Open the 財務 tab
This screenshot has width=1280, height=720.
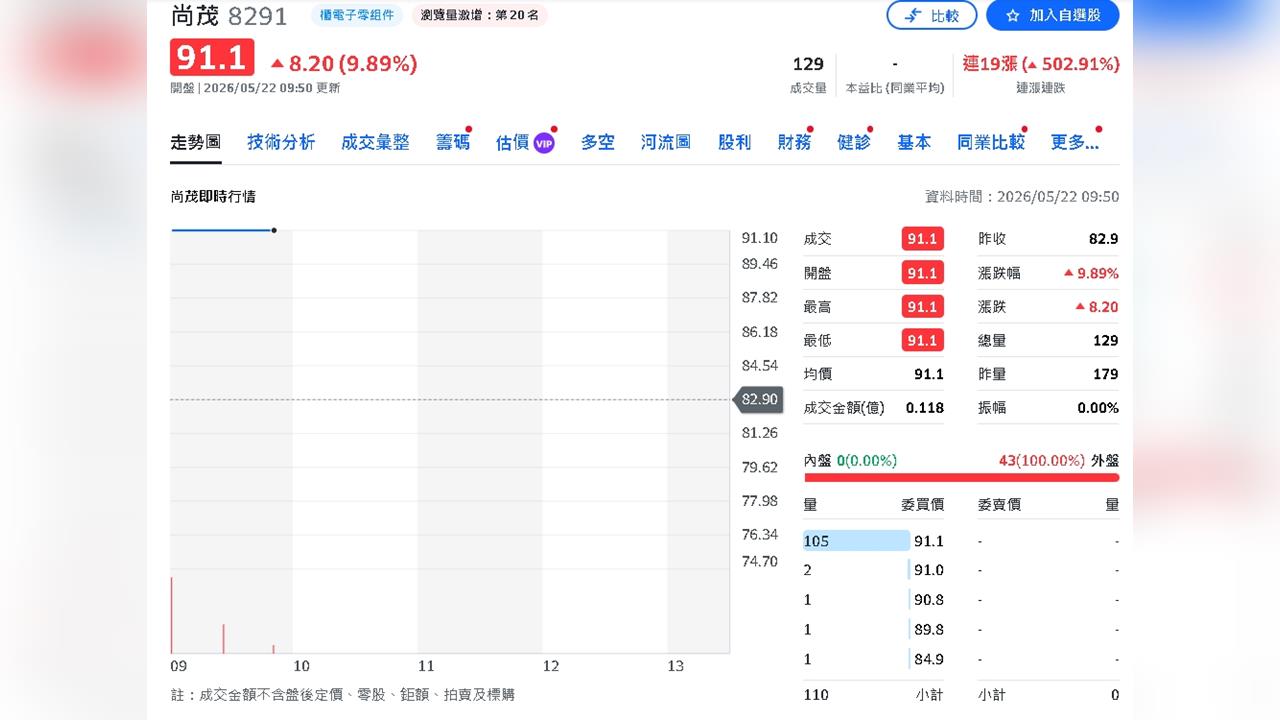pos(794,142)
